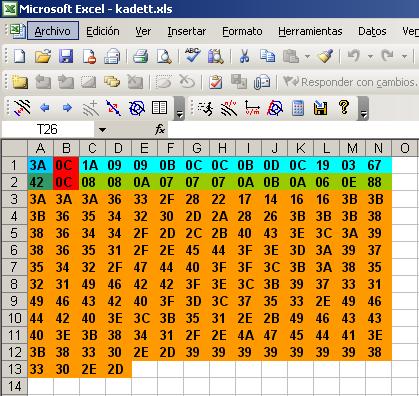Open the Datos menu
The image size is (419, 396).
(372, 31)
